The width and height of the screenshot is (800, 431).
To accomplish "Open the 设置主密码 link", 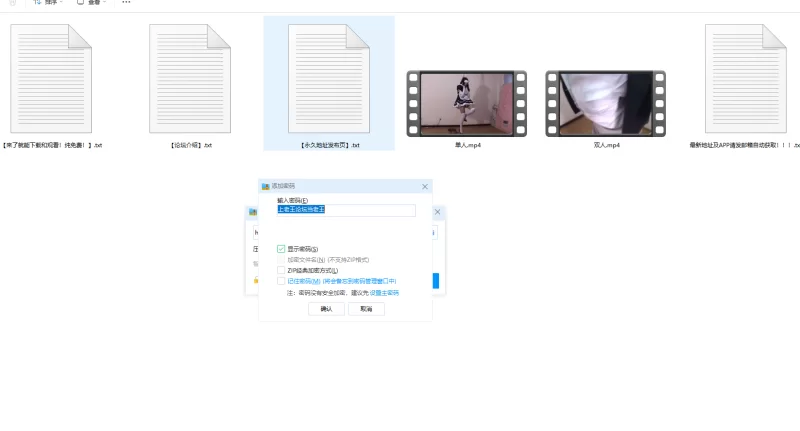I will [384, 293].
